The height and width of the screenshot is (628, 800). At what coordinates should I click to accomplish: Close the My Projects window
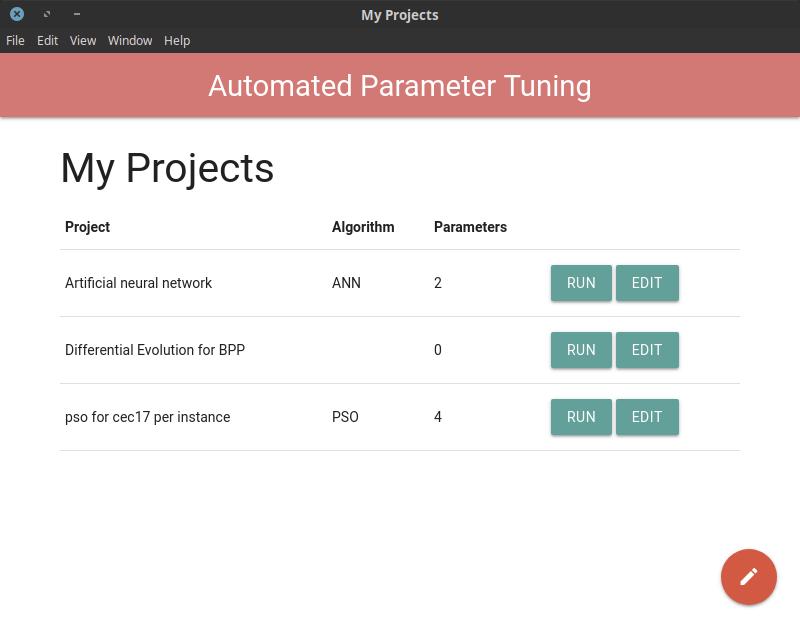(17, 14)
